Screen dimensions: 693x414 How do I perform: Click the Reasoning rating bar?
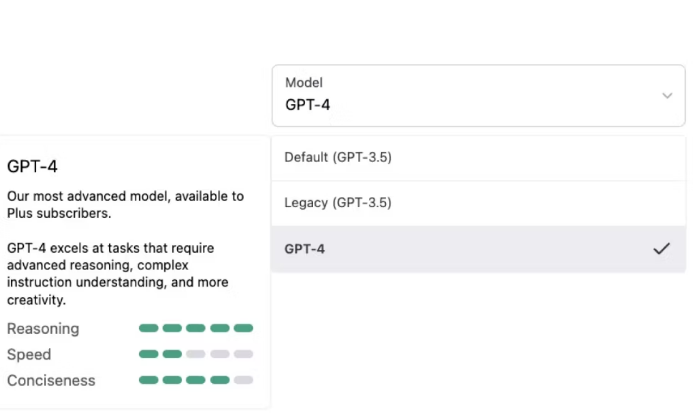click(196, 328)
